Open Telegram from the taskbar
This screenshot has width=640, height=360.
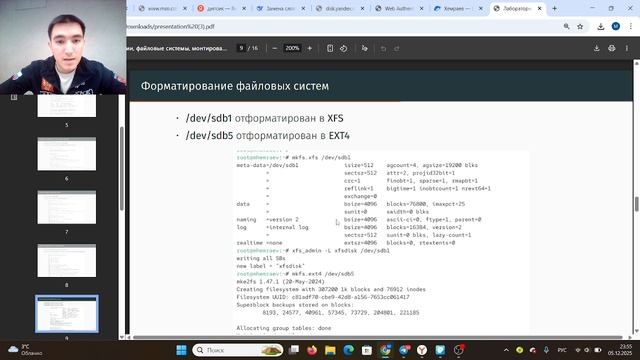(404, 350)
